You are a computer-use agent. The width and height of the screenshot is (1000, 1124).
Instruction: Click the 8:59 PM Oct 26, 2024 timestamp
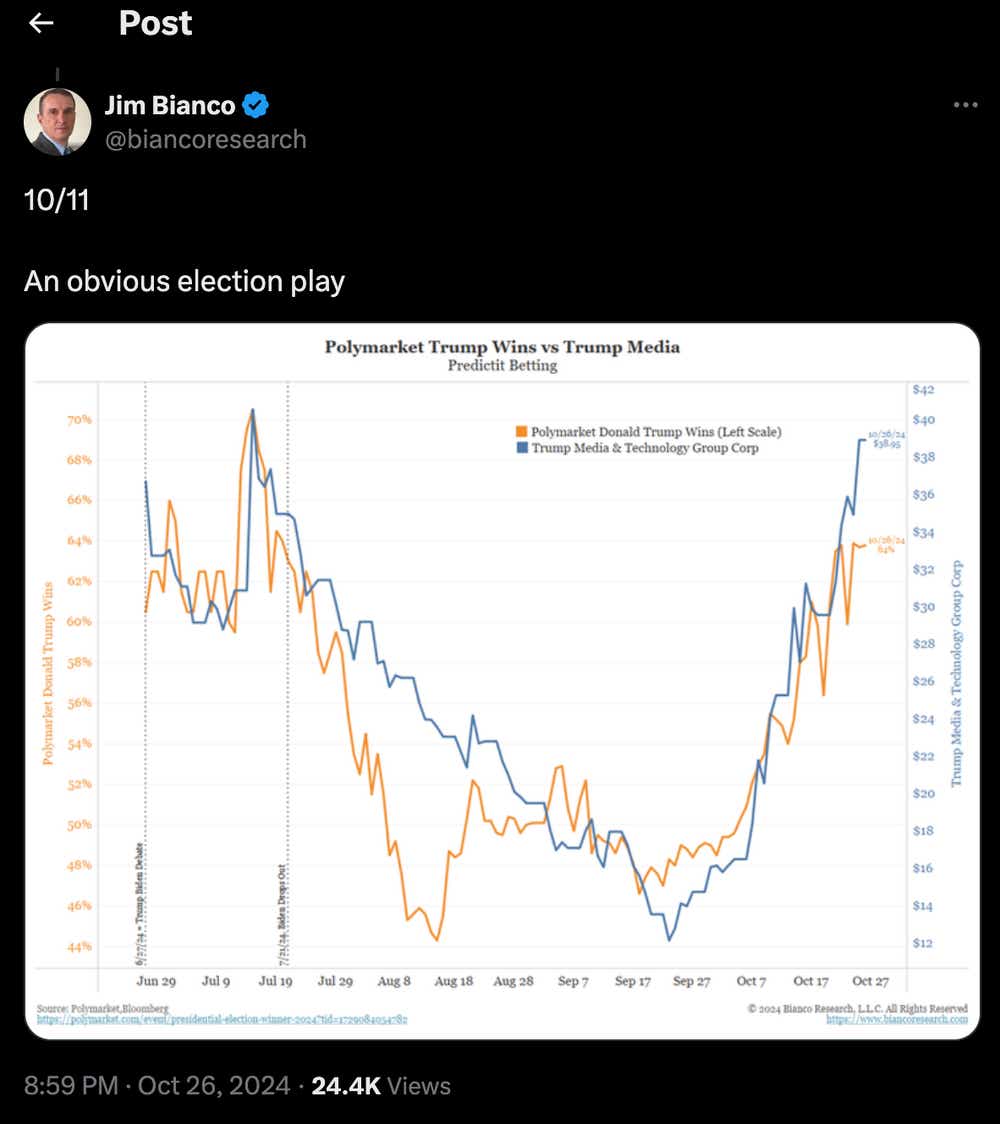(157, 1086)
